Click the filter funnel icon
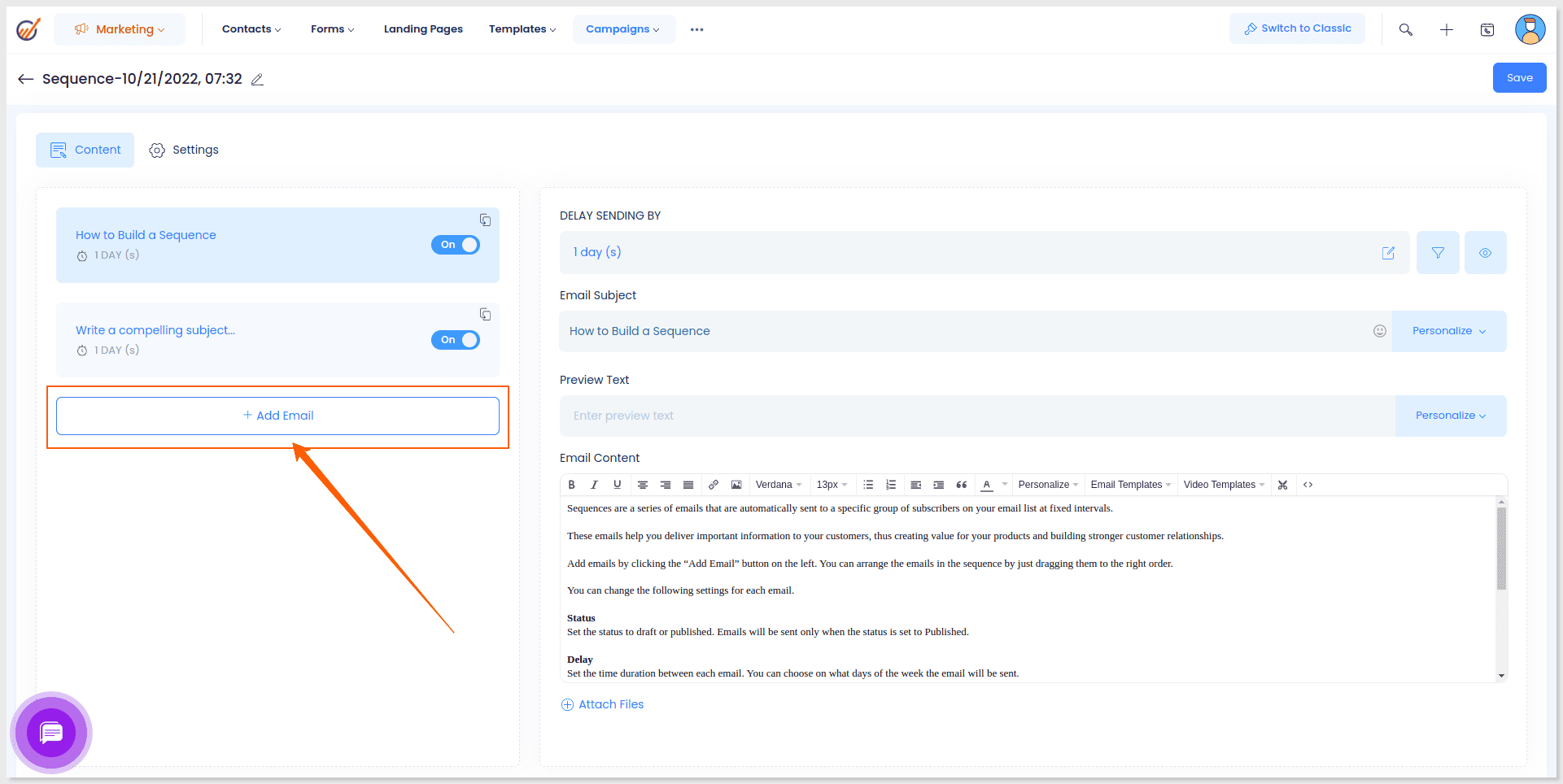This screenshot has height=784, width=1563. tap(1438, 253)
